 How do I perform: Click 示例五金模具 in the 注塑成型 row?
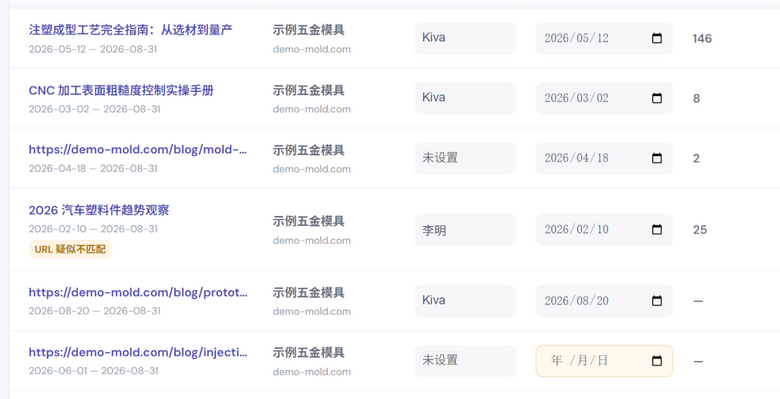308,30
